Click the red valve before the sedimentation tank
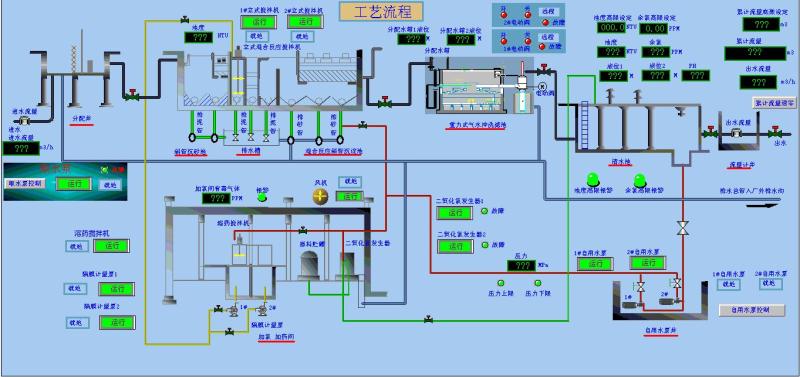Image resolution: width=800 pixels, height=377 pixels. pos(132,95)
